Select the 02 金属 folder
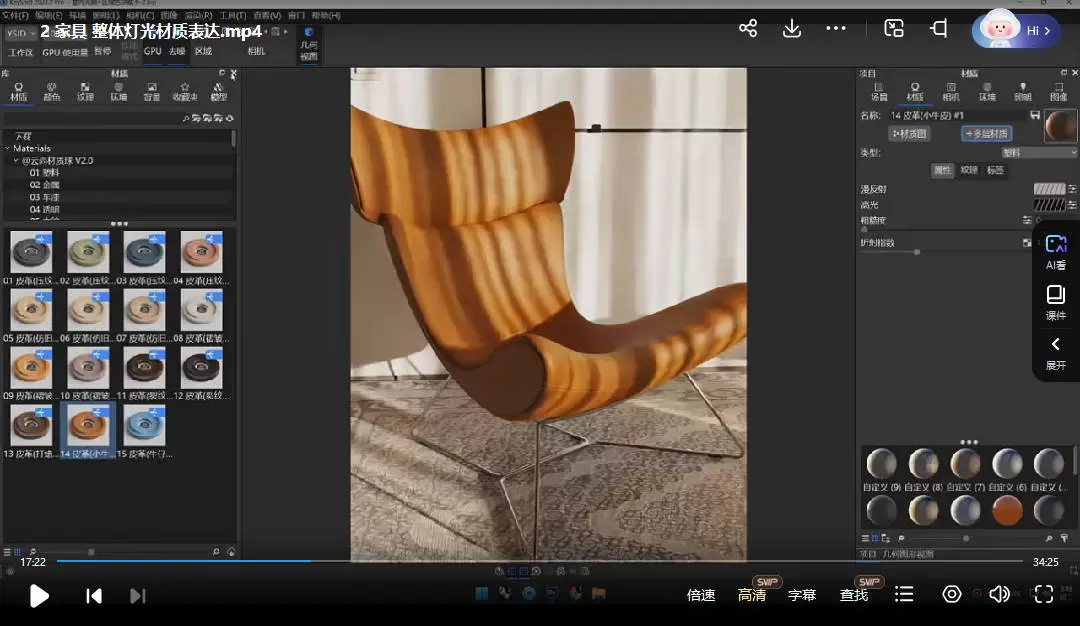 (44, 185)
